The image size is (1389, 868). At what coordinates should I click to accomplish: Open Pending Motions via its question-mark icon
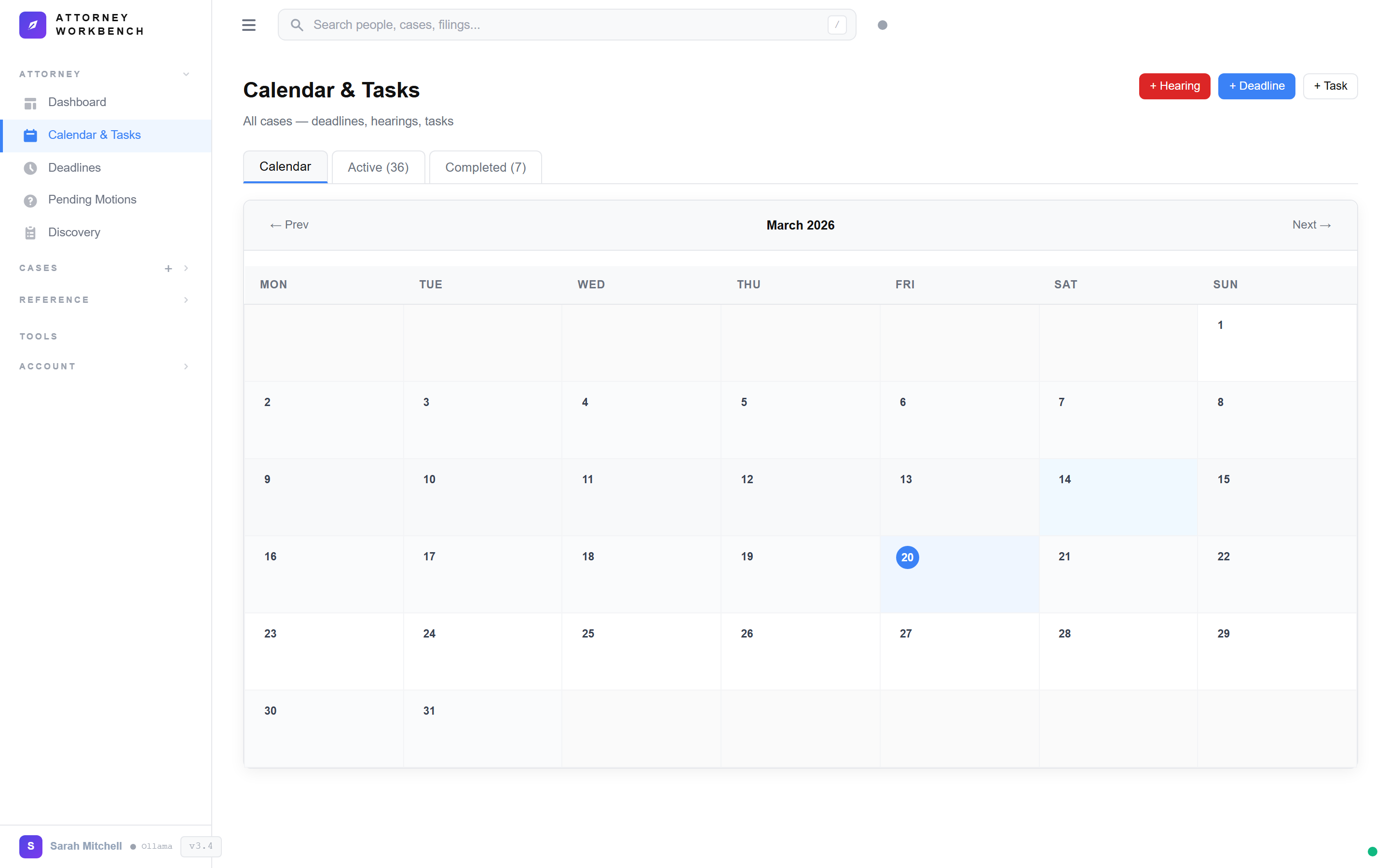(30, 200)
